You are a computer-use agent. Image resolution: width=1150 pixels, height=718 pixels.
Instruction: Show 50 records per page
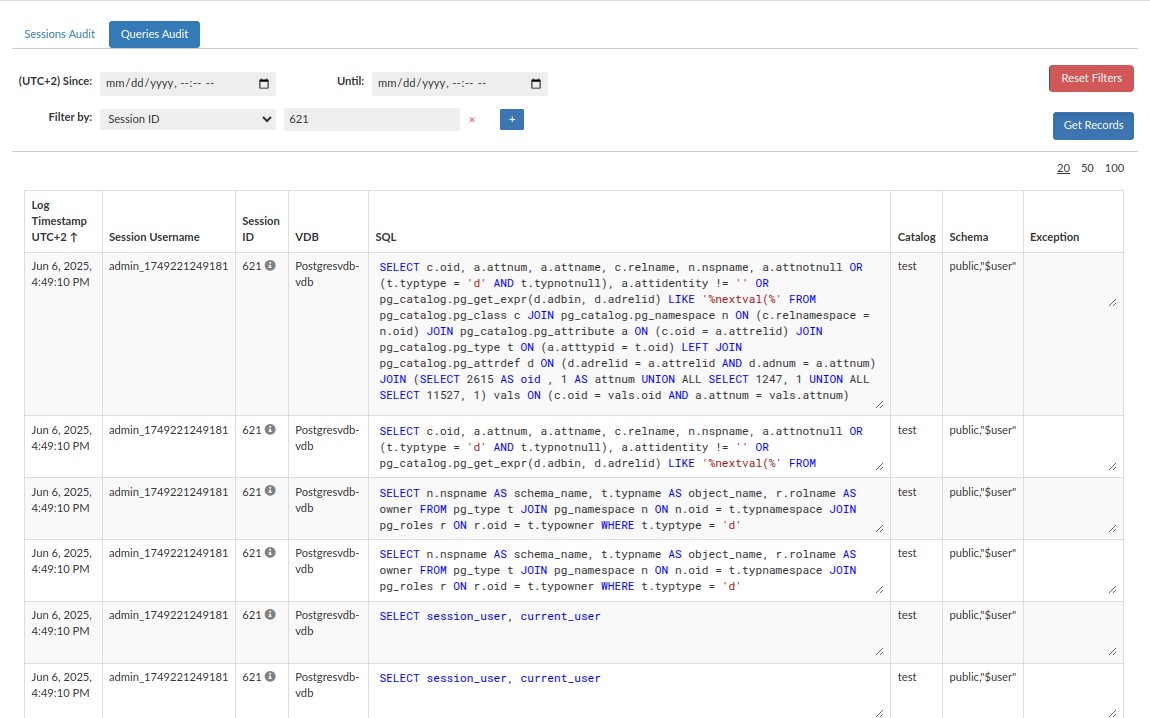click(1088, 168)
